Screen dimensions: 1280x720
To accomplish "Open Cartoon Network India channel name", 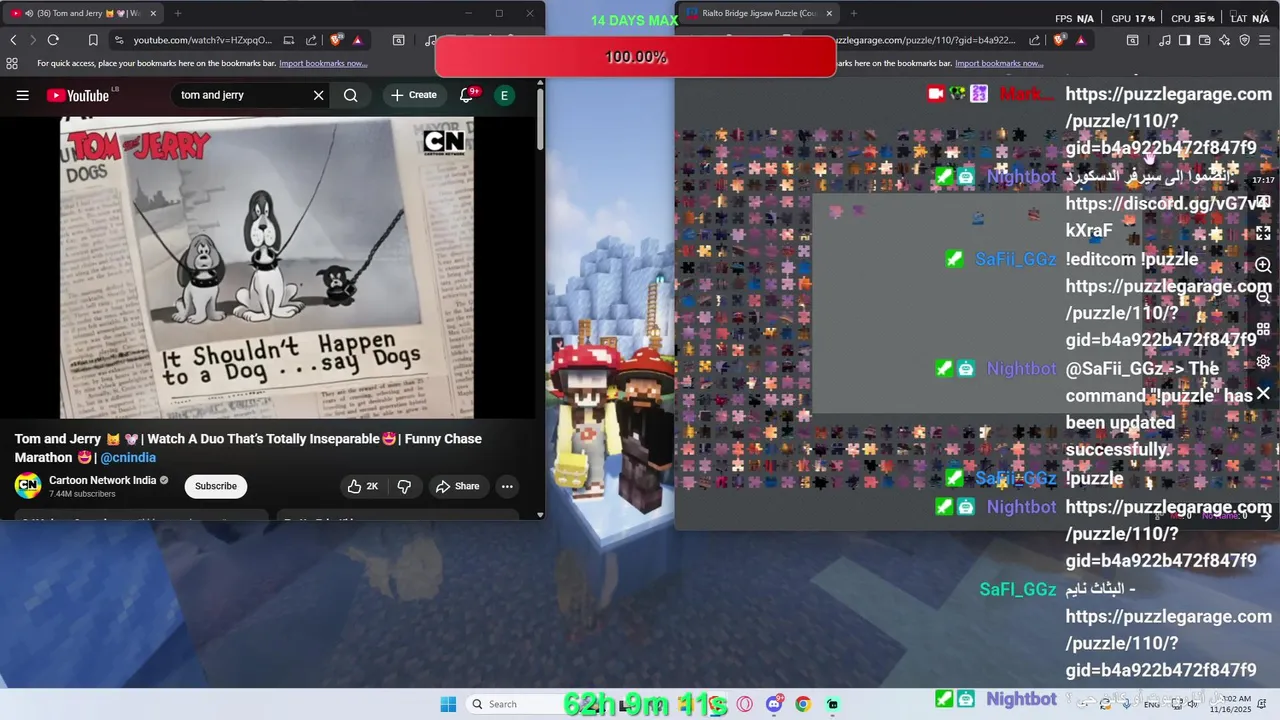I will point(103,480).
